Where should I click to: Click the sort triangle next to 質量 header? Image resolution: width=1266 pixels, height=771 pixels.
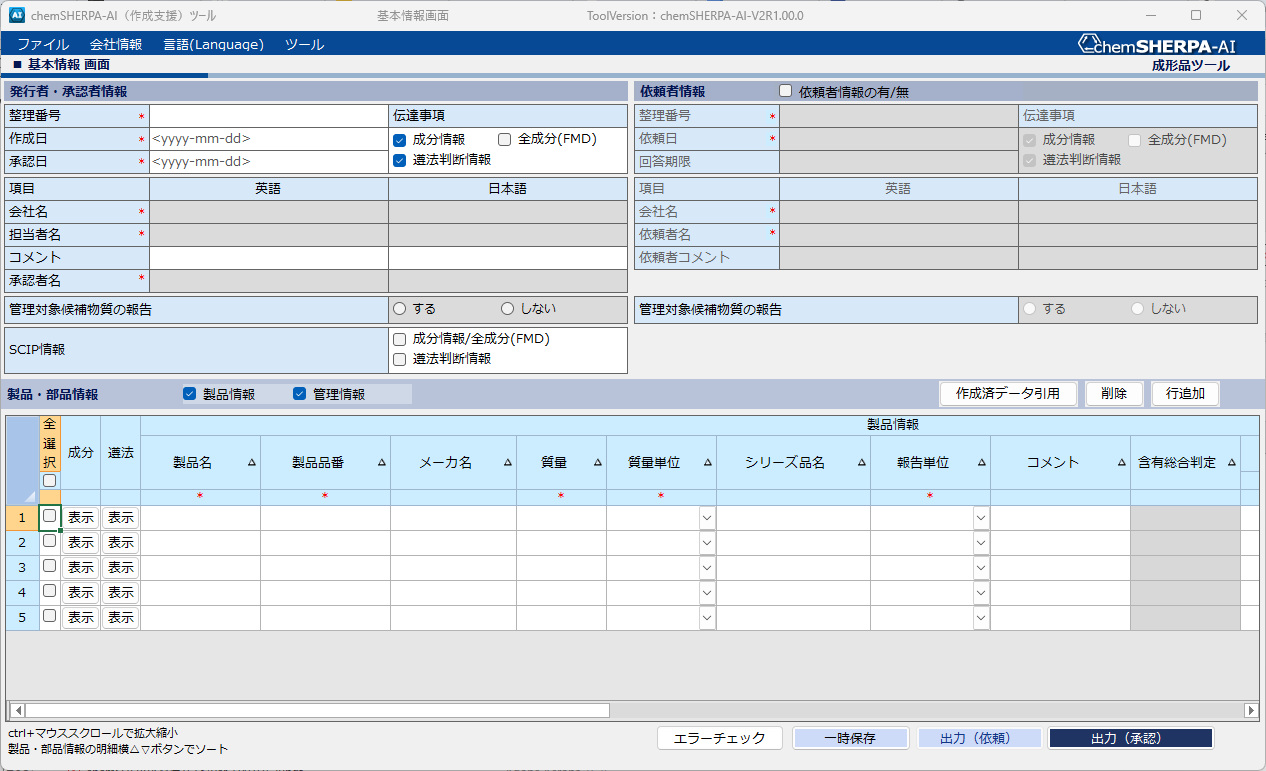click(597, 463)
